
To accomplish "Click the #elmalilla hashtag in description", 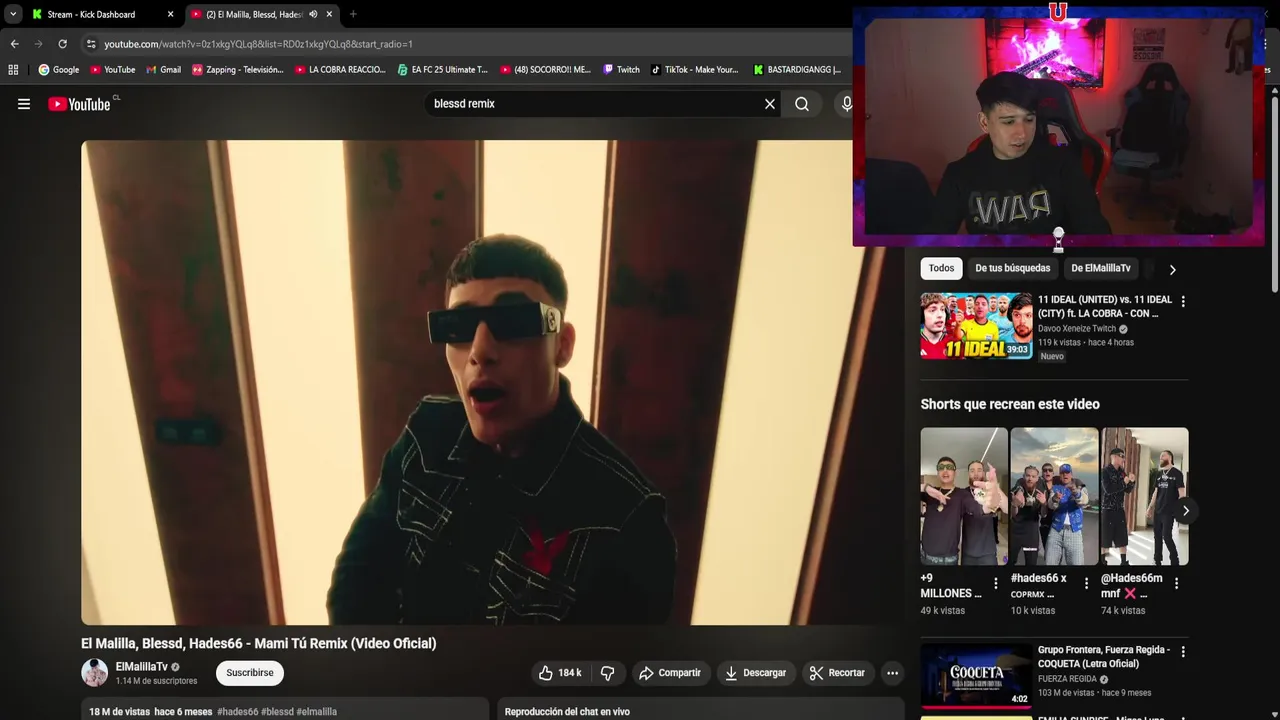I will (317, 712).
